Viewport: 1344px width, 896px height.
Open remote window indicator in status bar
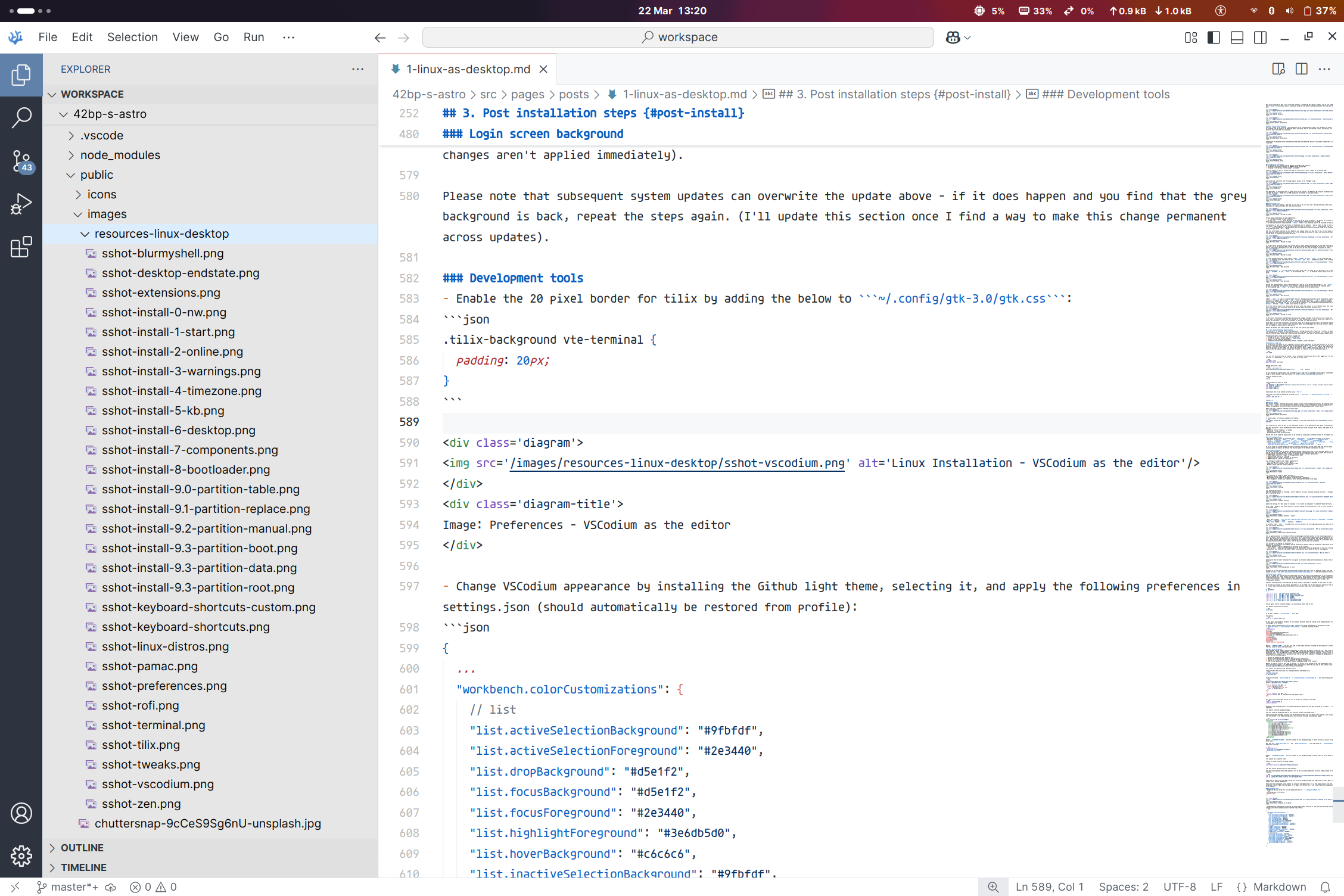[x=15, y=887]
